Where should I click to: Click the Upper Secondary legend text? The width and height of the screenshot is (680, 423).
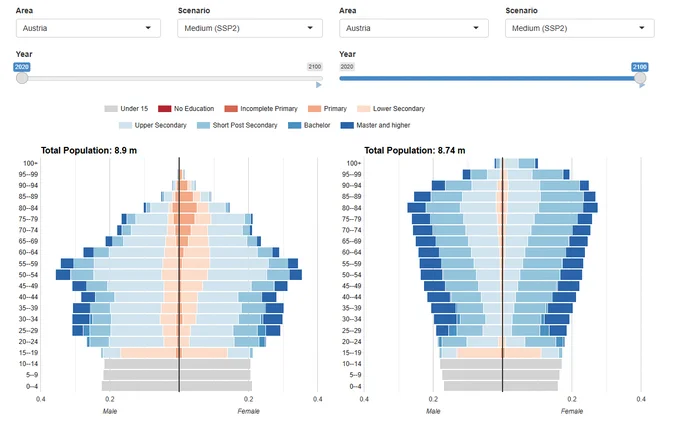coord(160,125)
